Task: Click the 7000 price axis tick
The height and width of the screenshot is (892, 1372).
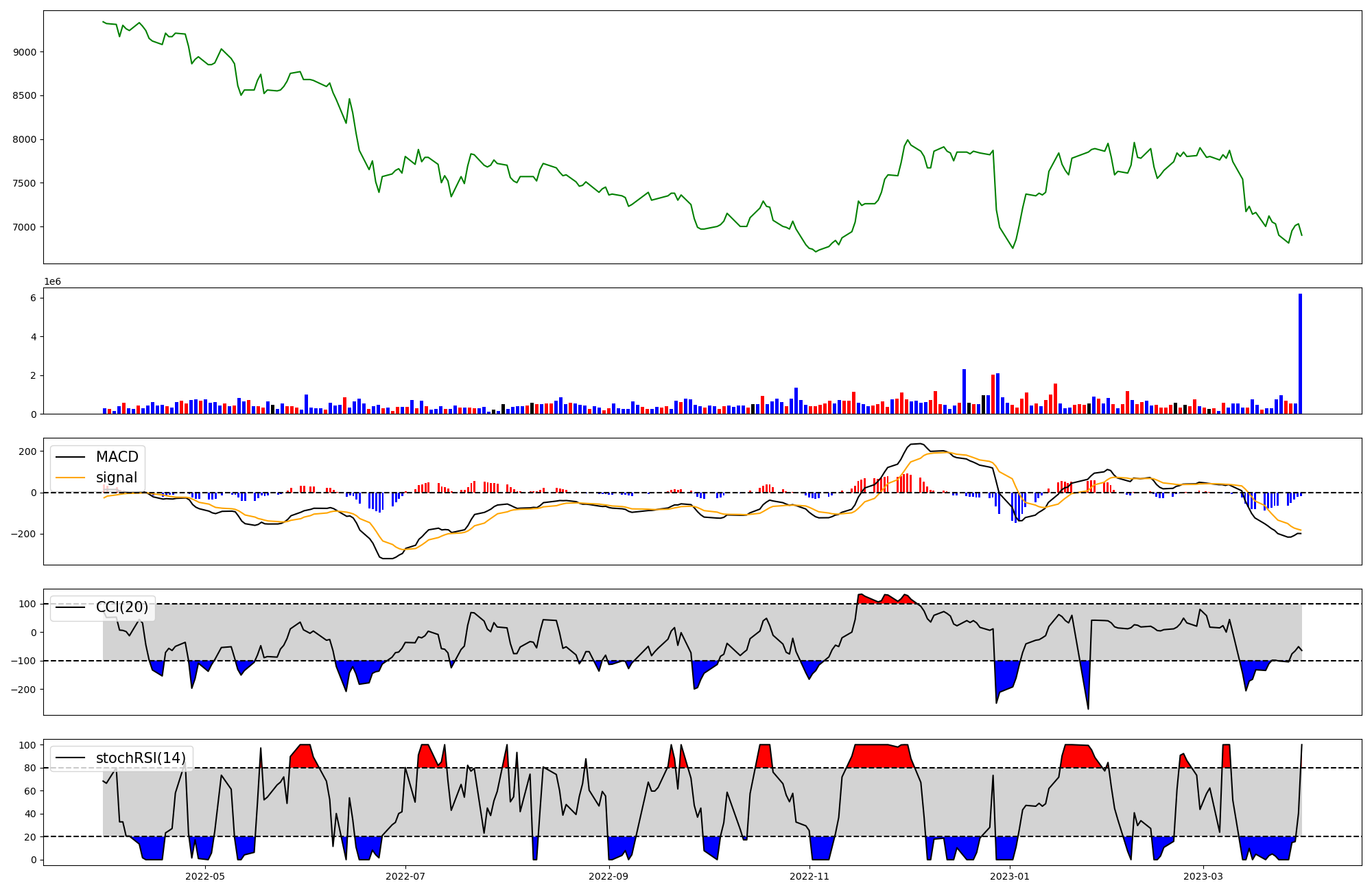Action: coord(25,227)
